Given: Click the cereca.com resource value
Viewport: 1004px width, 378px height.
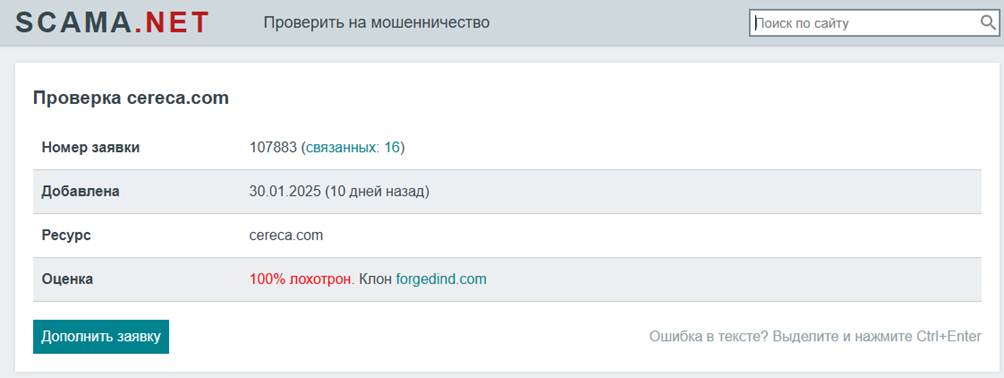Looking at the screenshot, I should pos(286,235).
